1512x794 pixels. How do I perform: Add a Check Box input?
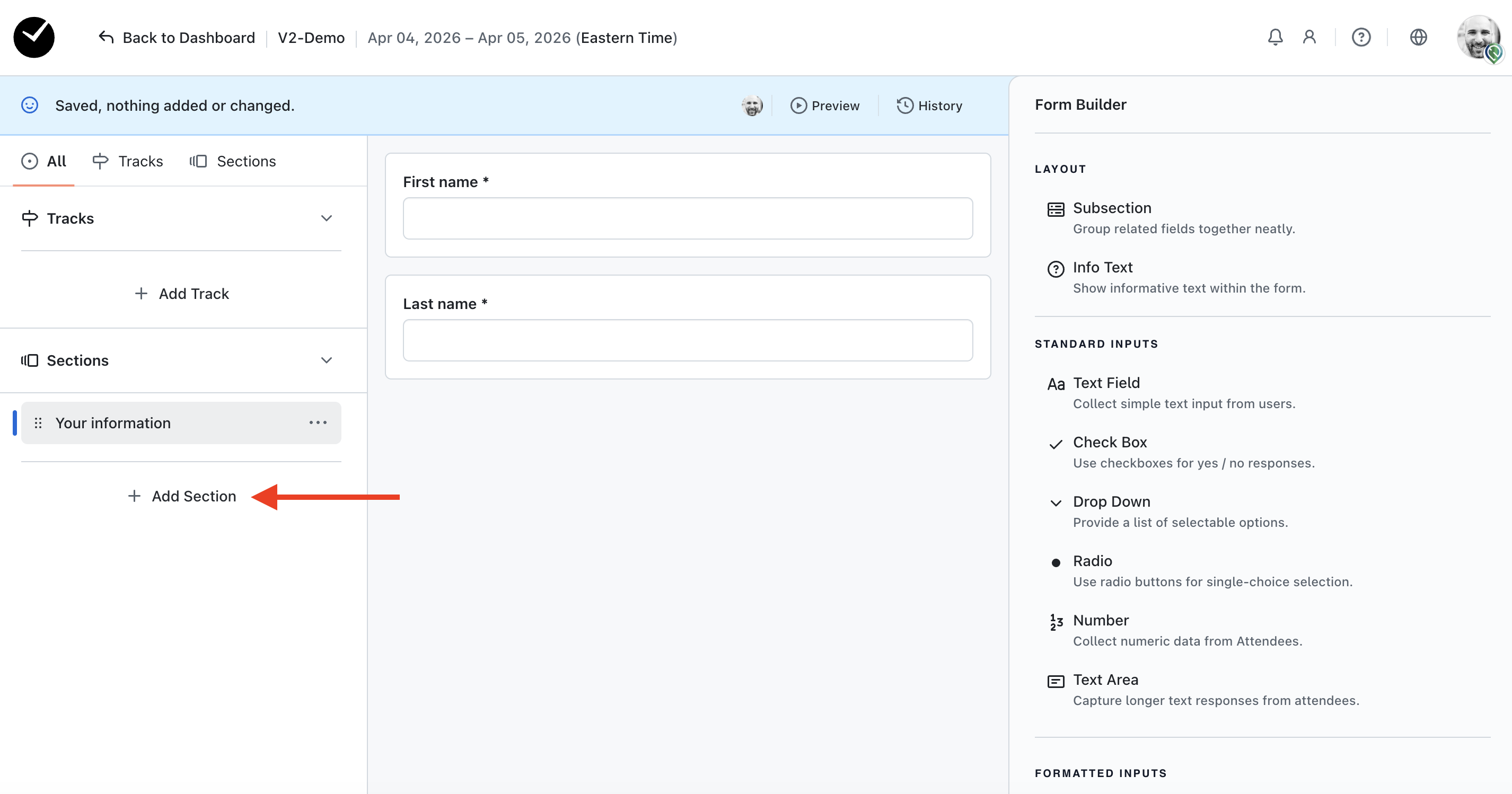click(x=1109, y=443)
